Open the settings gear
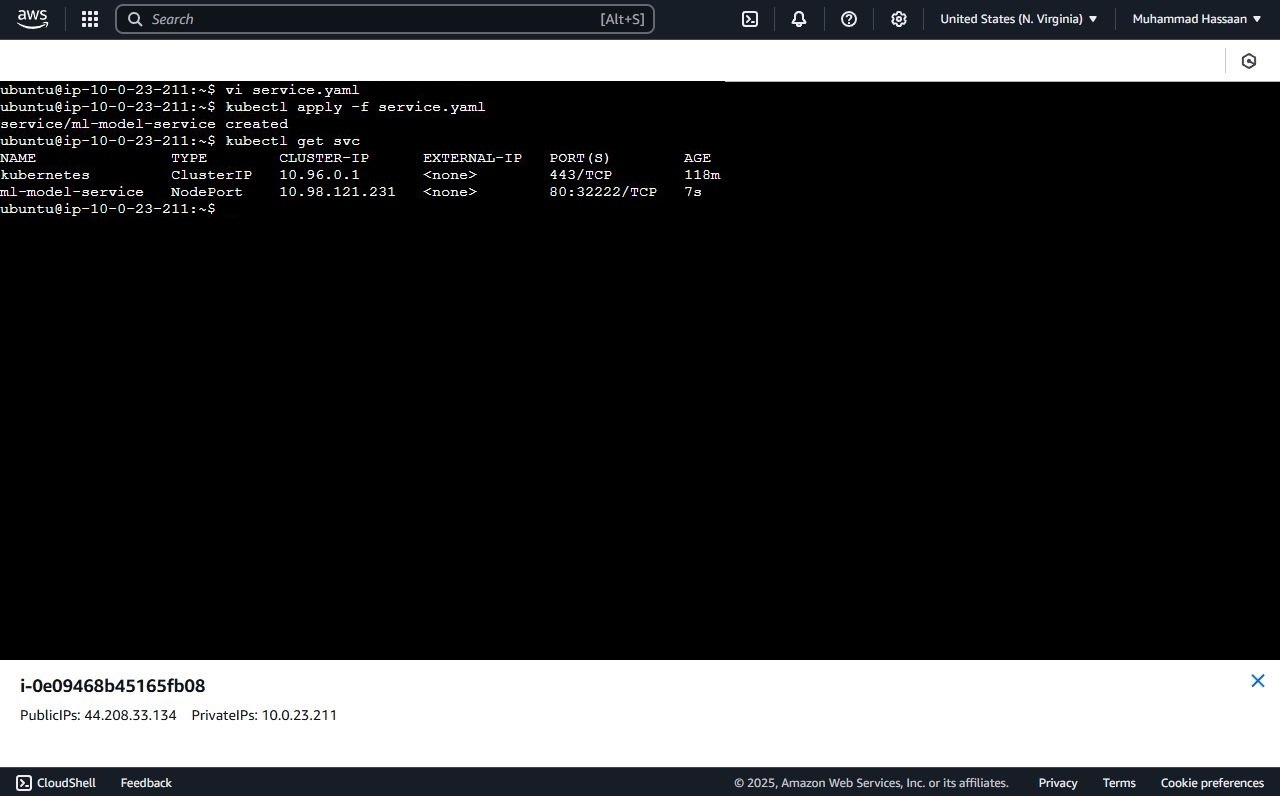Viewport: 1280px width, 796px height. 899,19
